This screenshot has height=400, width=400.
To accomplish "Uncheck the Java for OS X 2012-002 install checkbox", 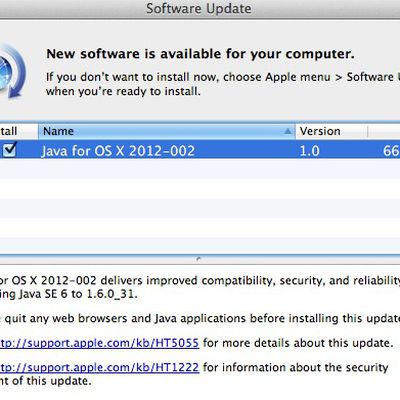I will tap(10, 150).
